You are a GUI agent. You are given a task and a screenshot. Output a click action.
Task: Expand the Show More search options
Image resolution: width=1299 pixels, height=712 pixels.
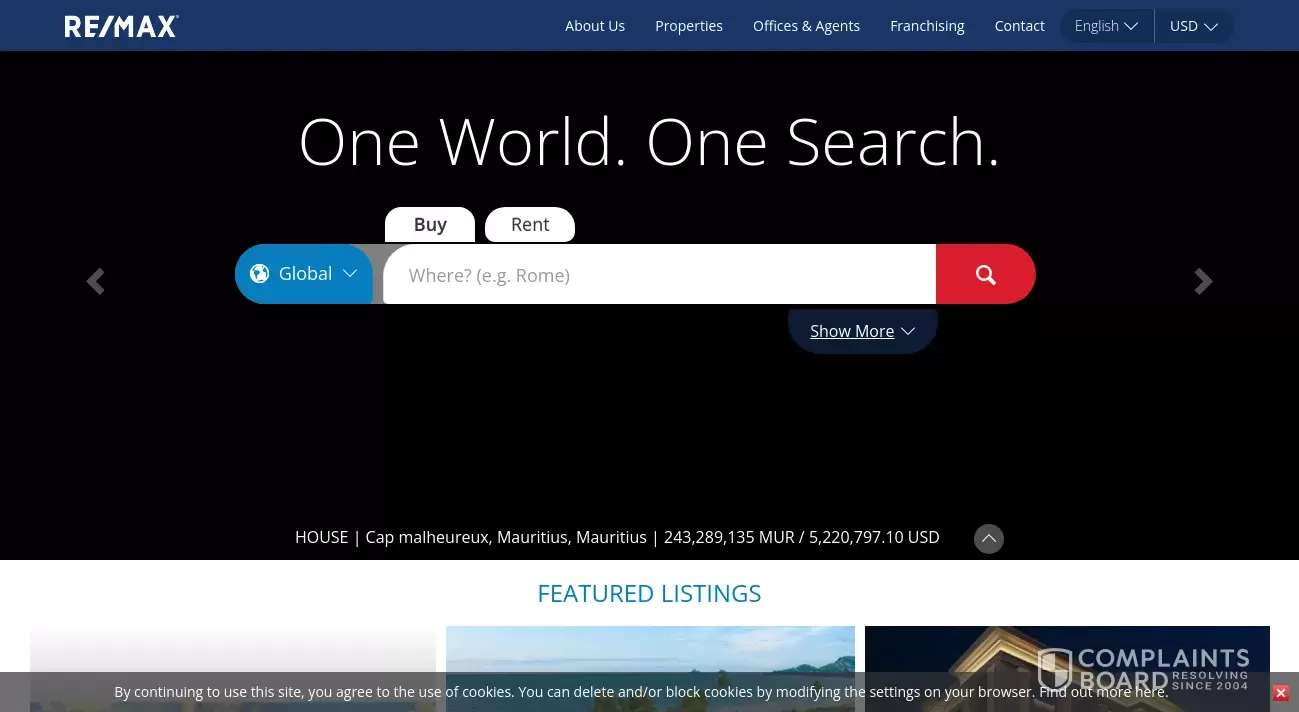(x=852, y=331)
